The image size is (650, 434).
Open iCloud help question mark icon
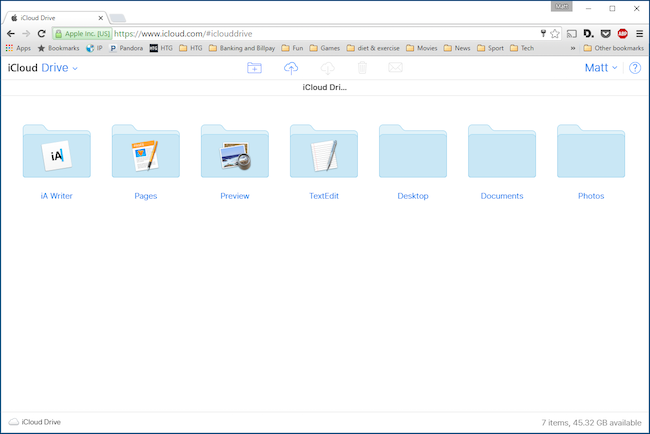coord(635,68)
